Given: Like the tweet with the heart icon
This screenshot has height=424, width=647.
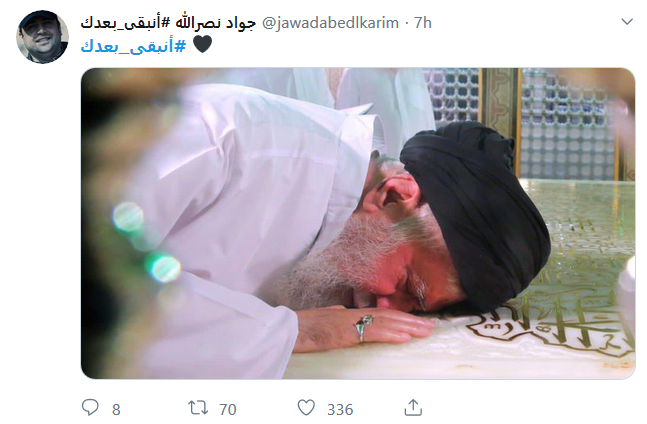Looking at the screenshot, I should 306,408.
